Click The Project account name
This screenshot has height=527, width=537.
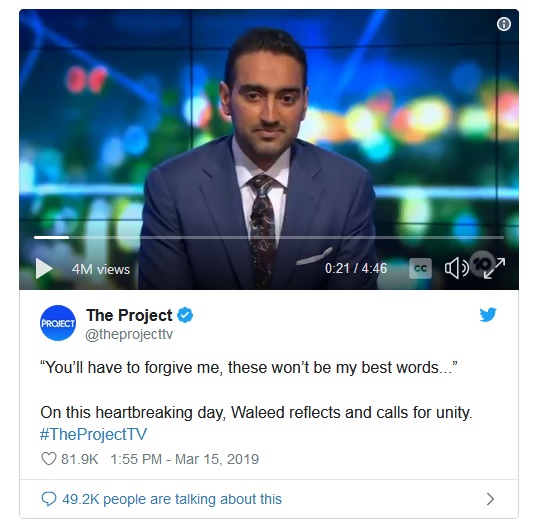[129, 315]
